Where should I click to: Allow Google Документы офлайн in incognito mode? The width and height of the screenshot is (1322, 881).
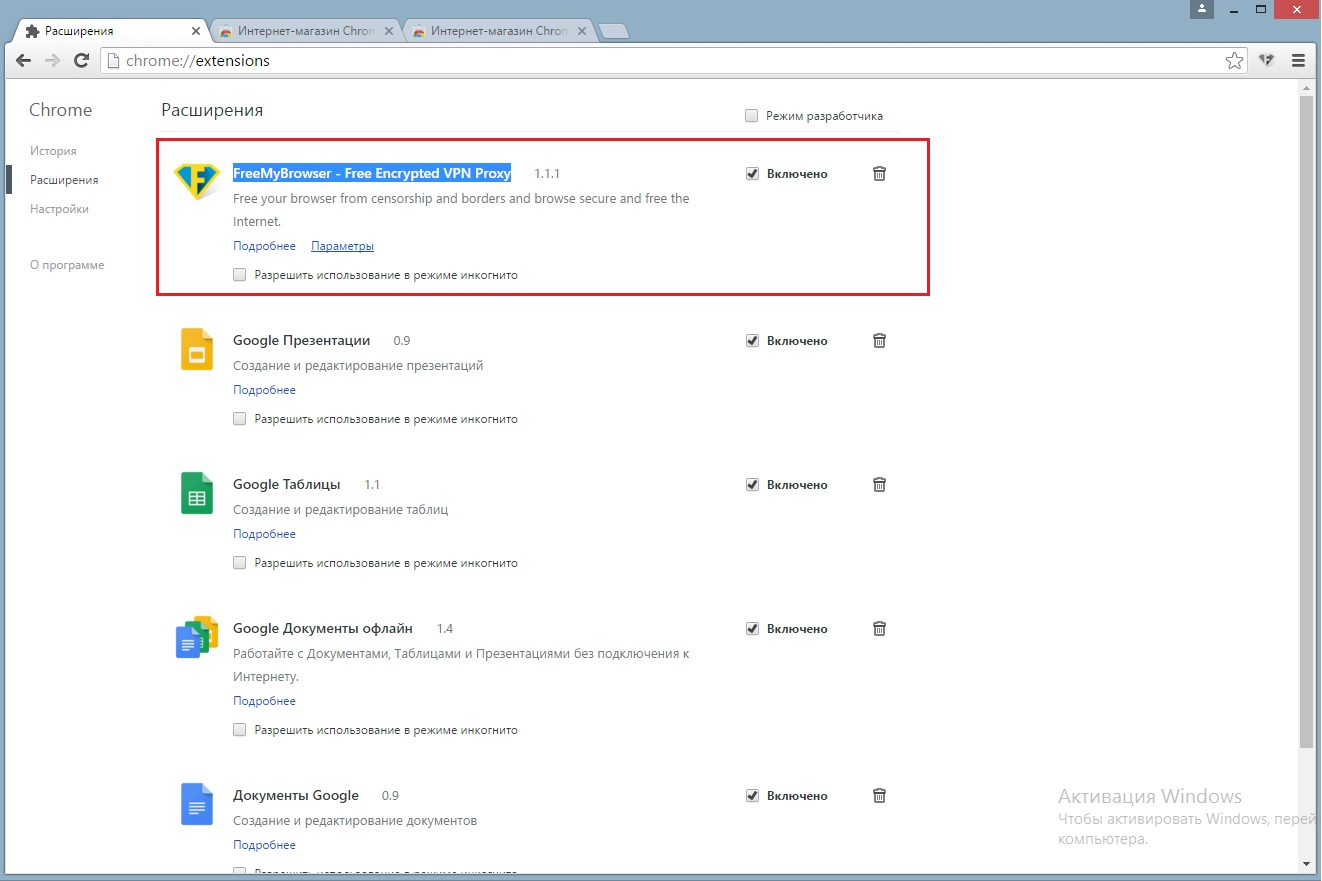tap(240, 730)
